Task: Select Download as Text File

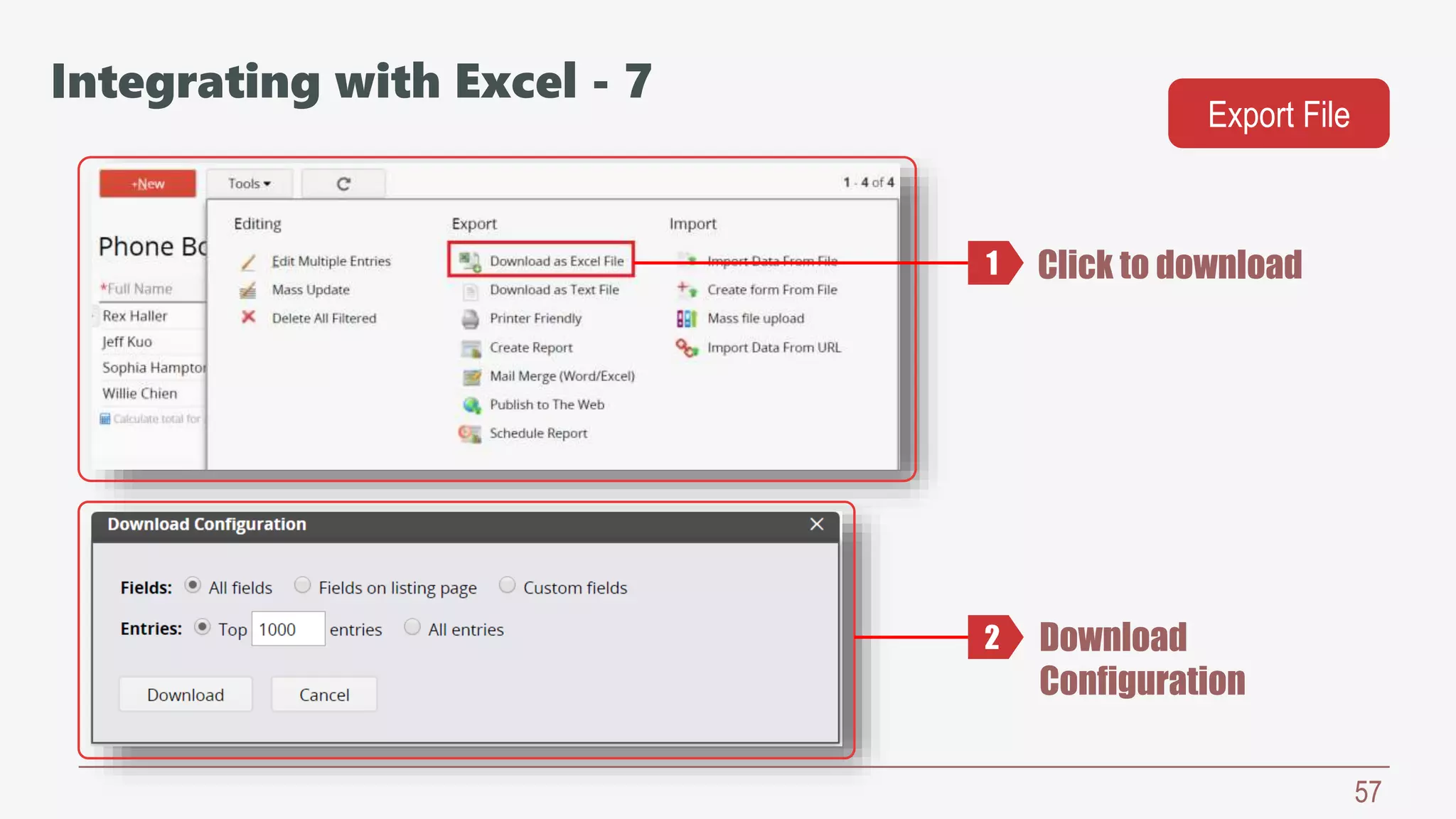Action: point(555,290)
